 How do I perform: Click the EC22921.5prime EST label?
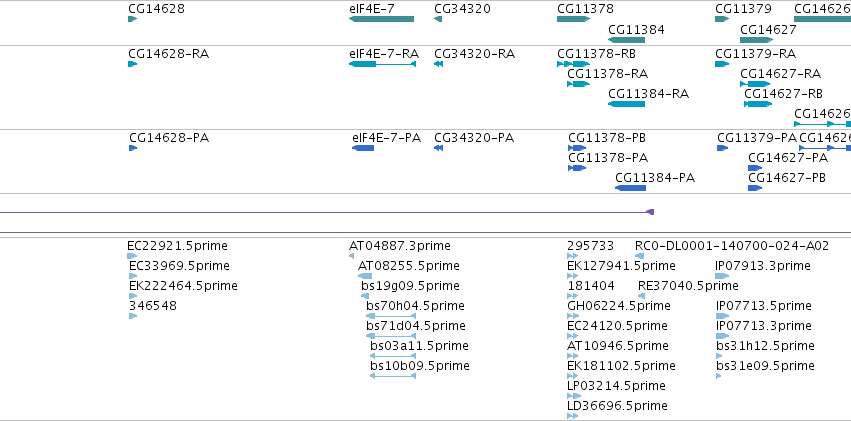tap(177, 246)
